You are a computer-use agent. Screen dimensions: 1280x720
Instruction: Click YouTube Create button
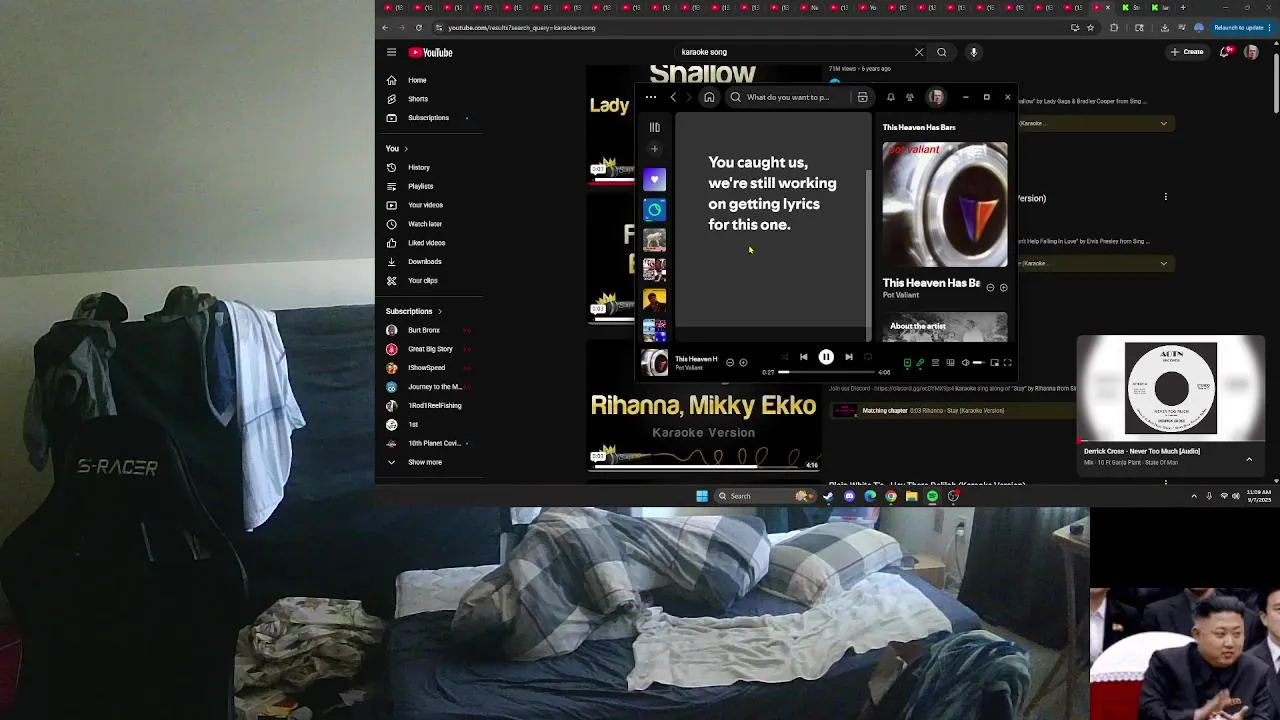1188,52
